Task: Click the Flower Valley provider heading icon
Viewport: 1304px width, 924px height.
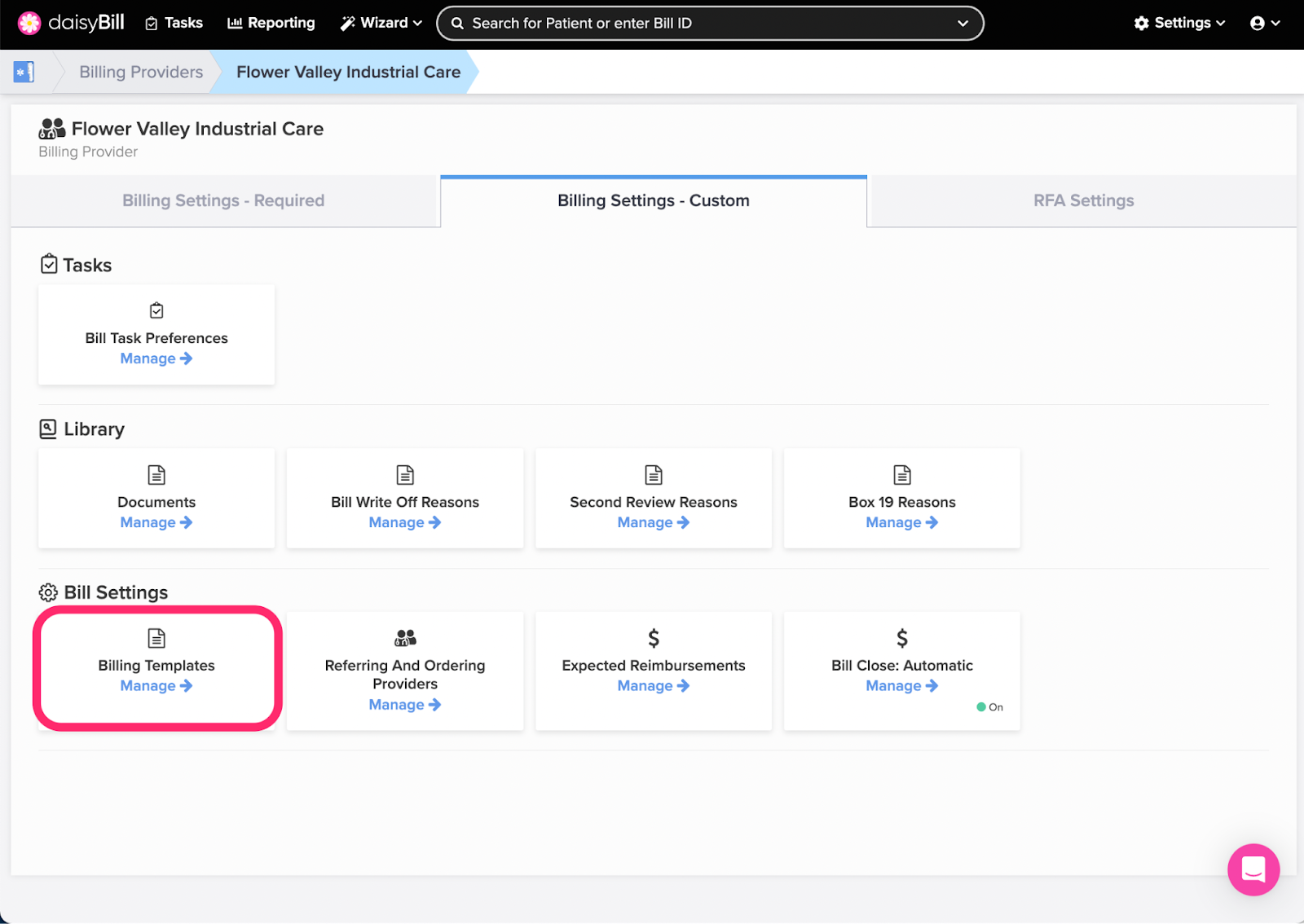Action: pos(52,129)
